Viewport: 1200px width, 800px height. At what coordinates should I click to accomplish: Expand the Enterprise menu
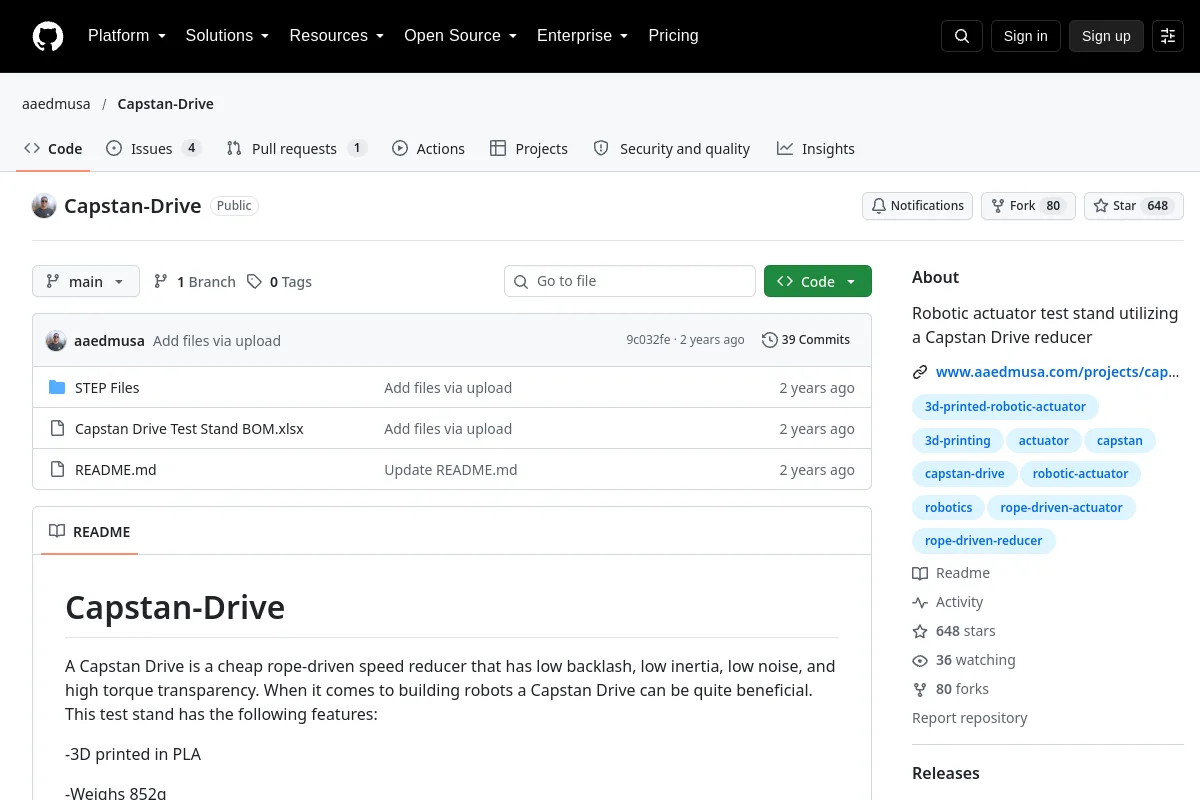pos(583,36)
